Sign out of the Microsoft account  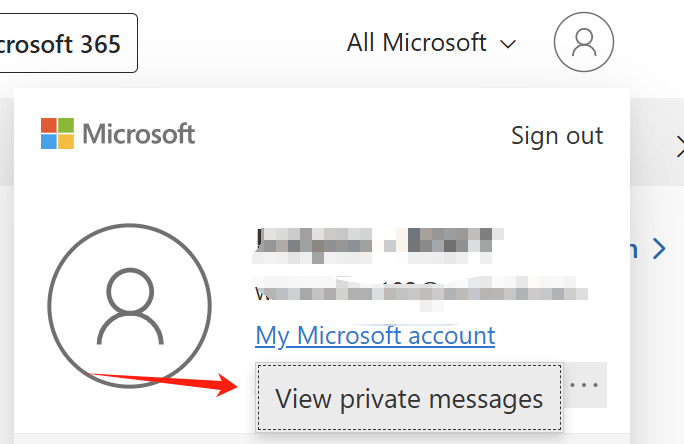(x=557, y=136)
